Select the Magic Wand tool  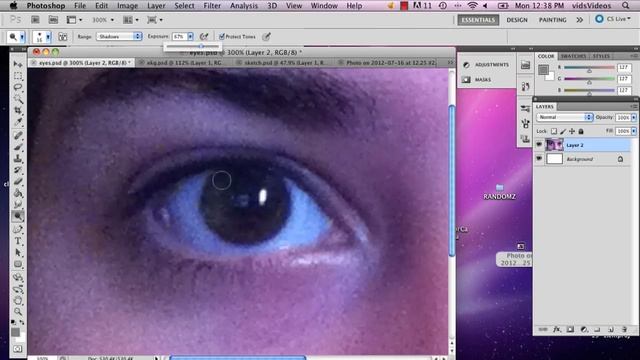tap(18, 99)
